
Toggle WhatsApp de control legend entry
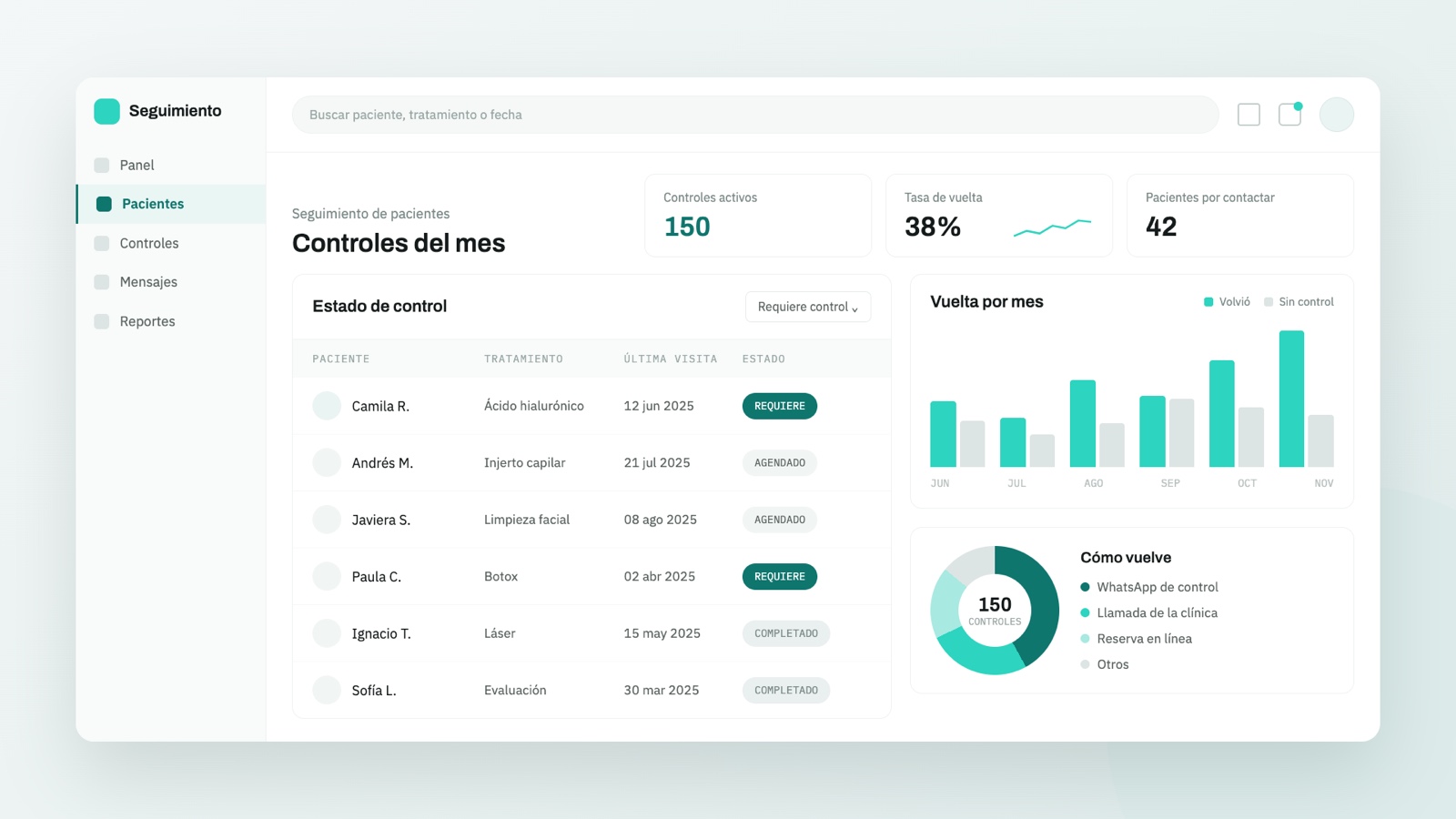click(x=1149, y=587)
